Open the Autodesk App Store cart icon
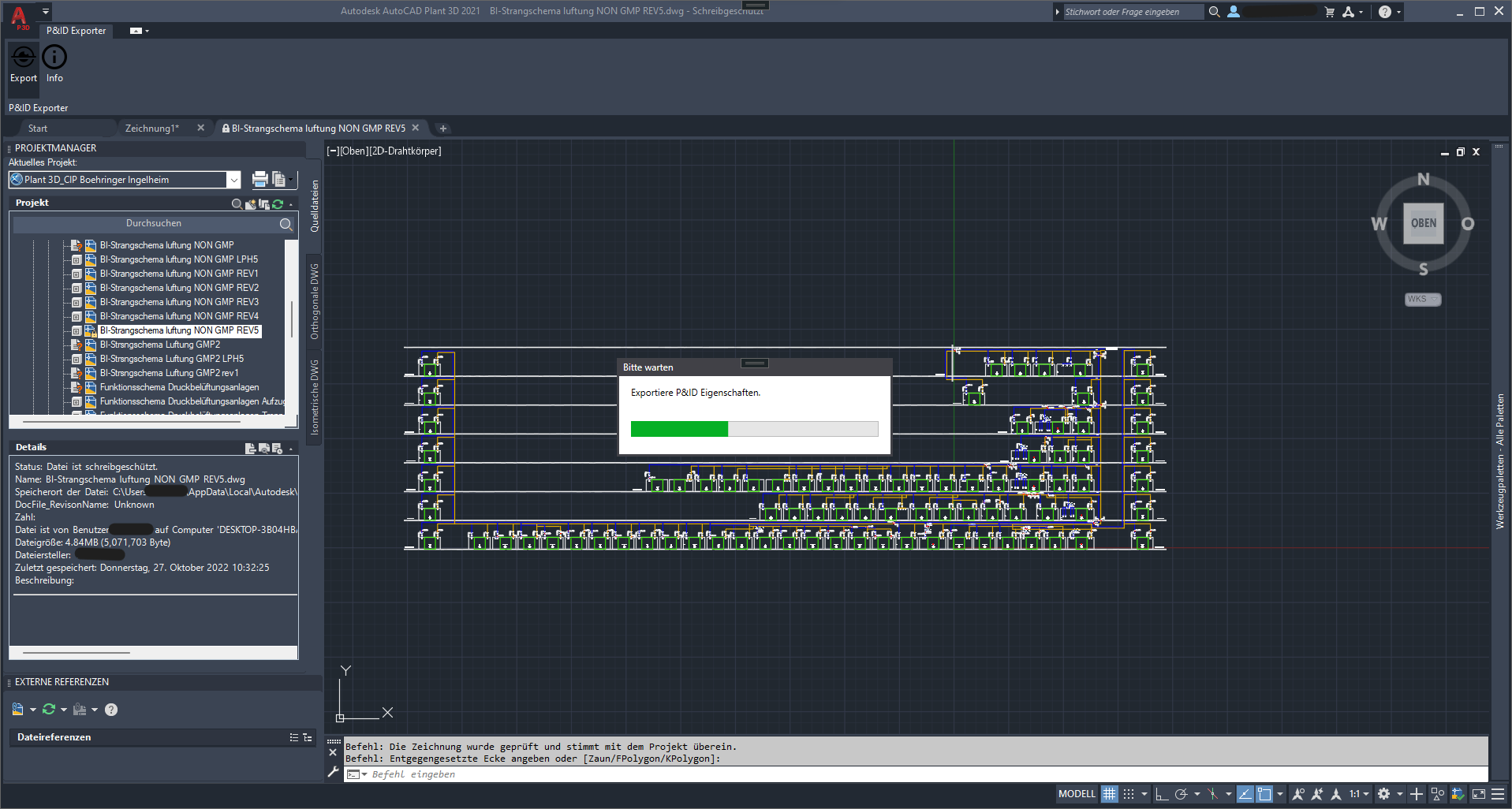 click(x=1330, y=12)
